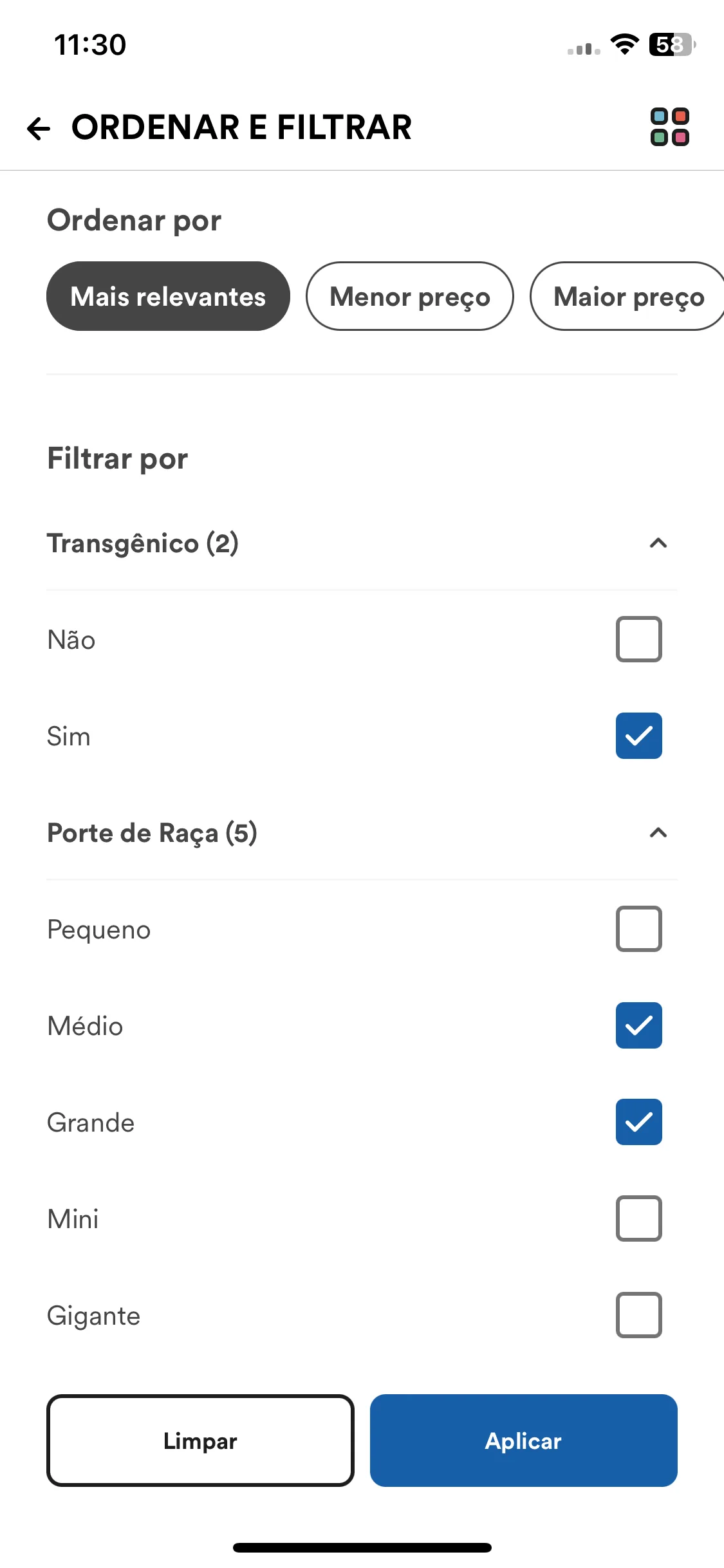
Task: Choose Maior preço sorting chip
Action: click(x=627, y=296)
